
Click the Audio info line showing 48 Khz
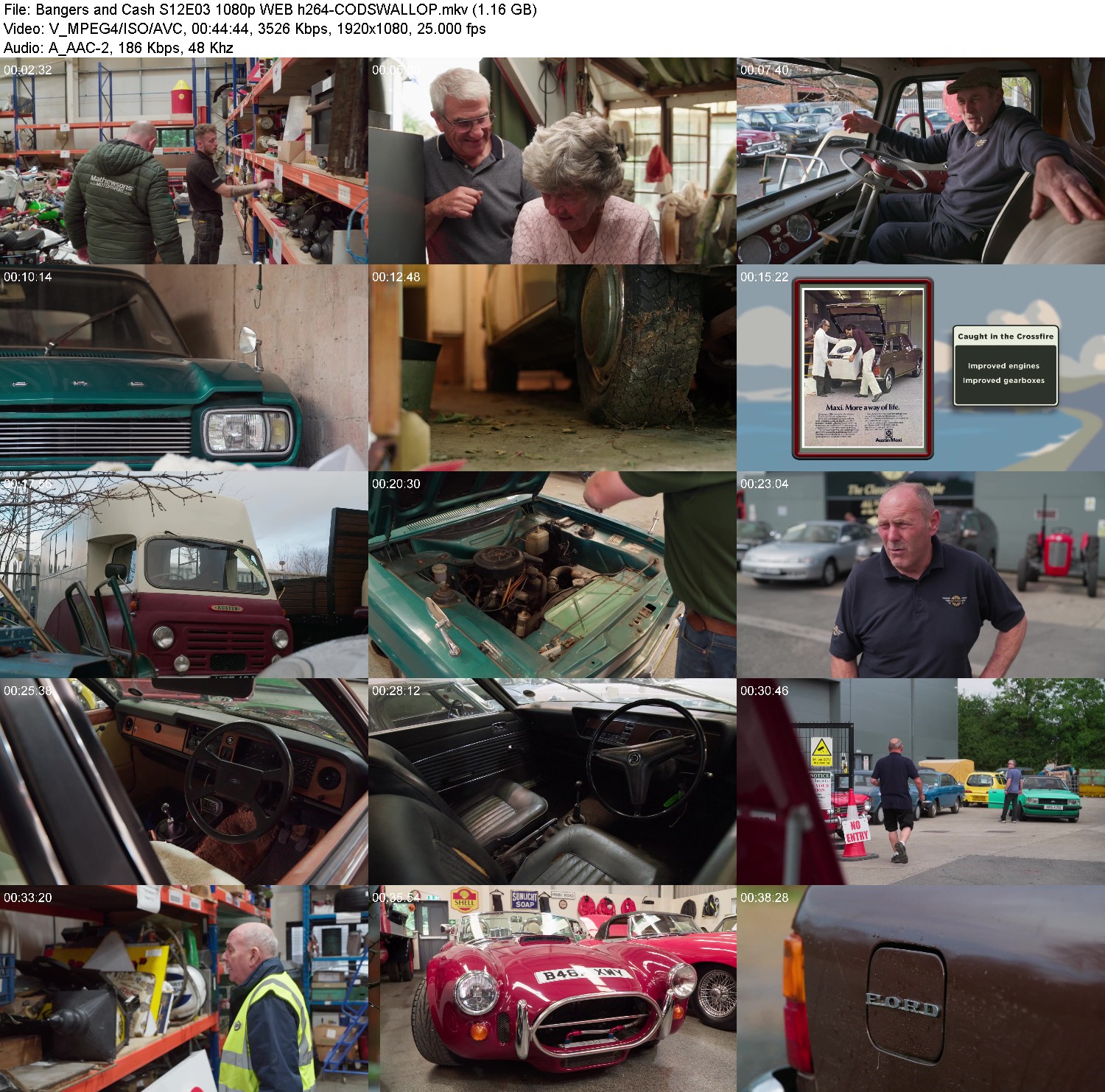coord(119,48)
